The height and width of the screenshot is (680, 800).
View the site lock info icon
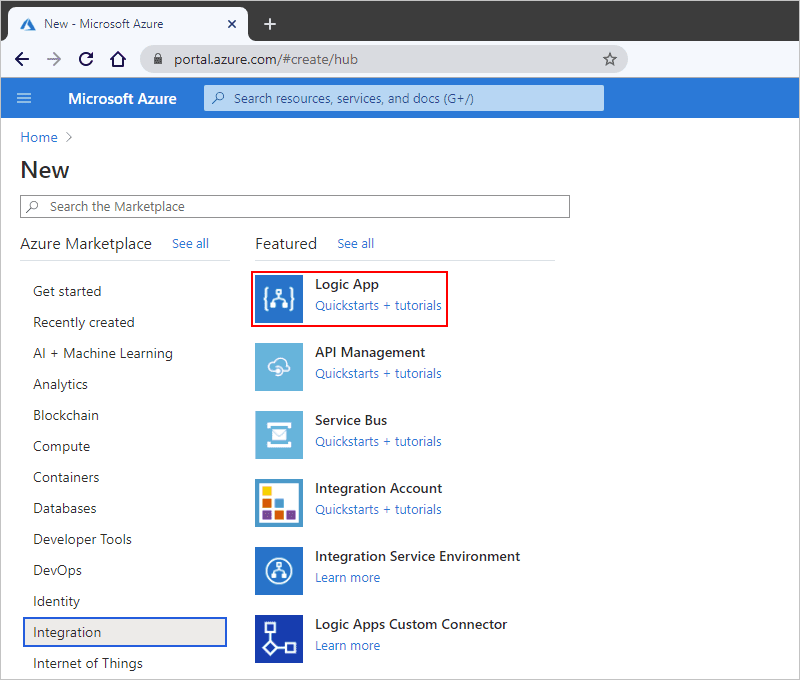[158, 59]
